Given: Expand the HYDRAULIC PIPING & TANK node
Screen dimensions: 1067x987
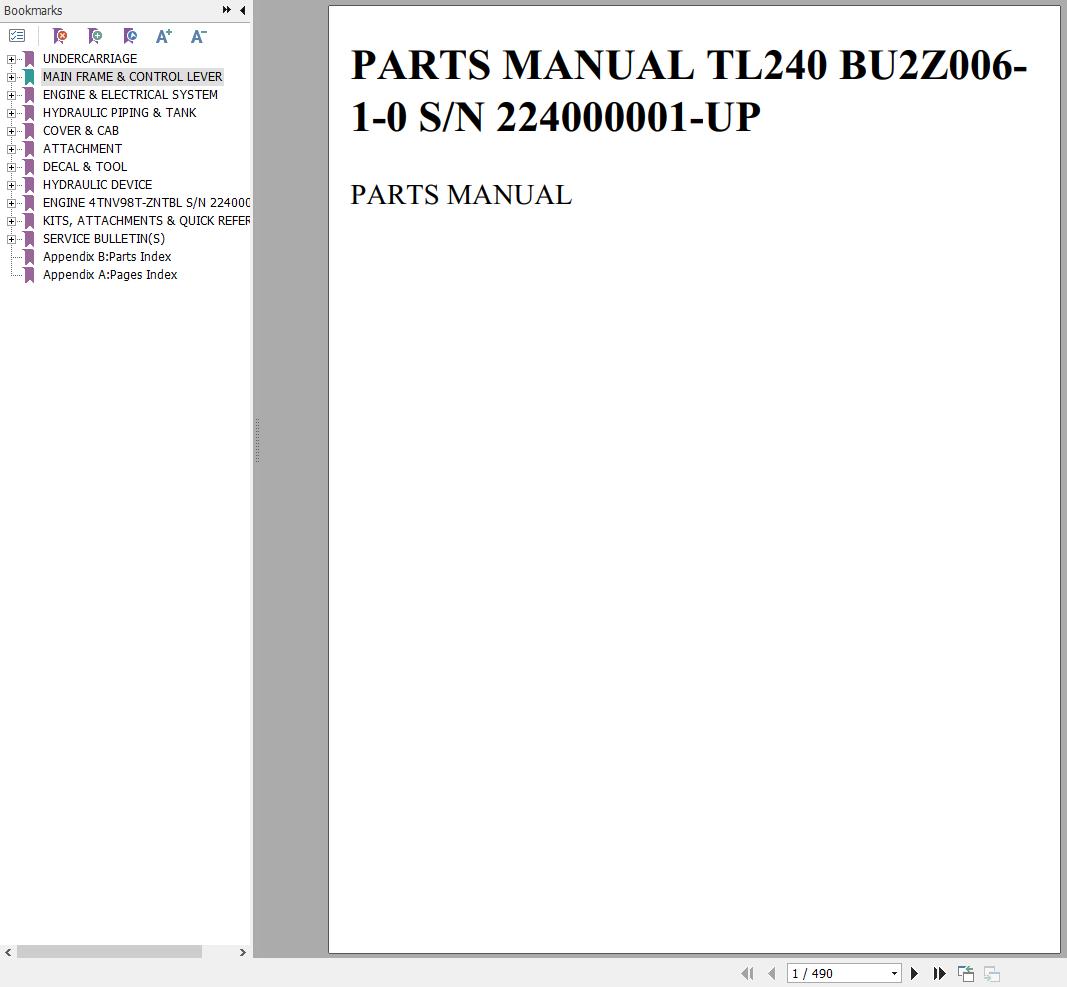Looking at the screenshot, I should 11,113.
